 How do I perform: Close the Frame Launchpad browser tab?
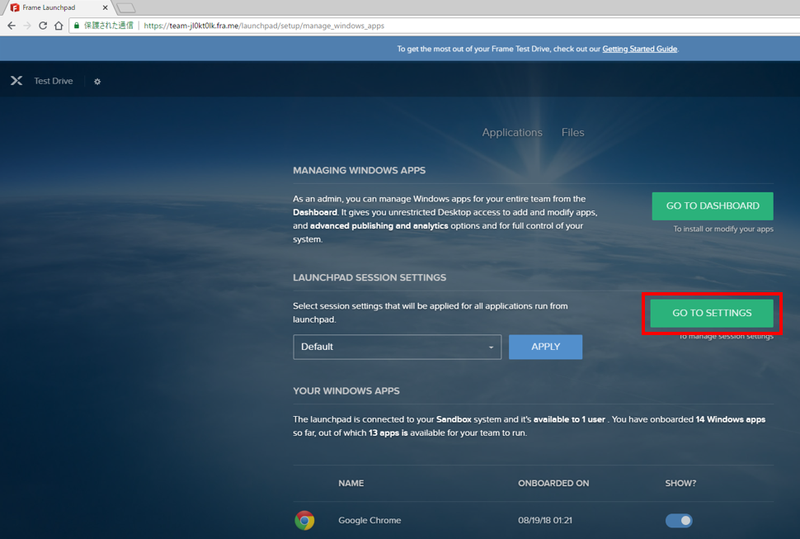click(x=105, y=8)
